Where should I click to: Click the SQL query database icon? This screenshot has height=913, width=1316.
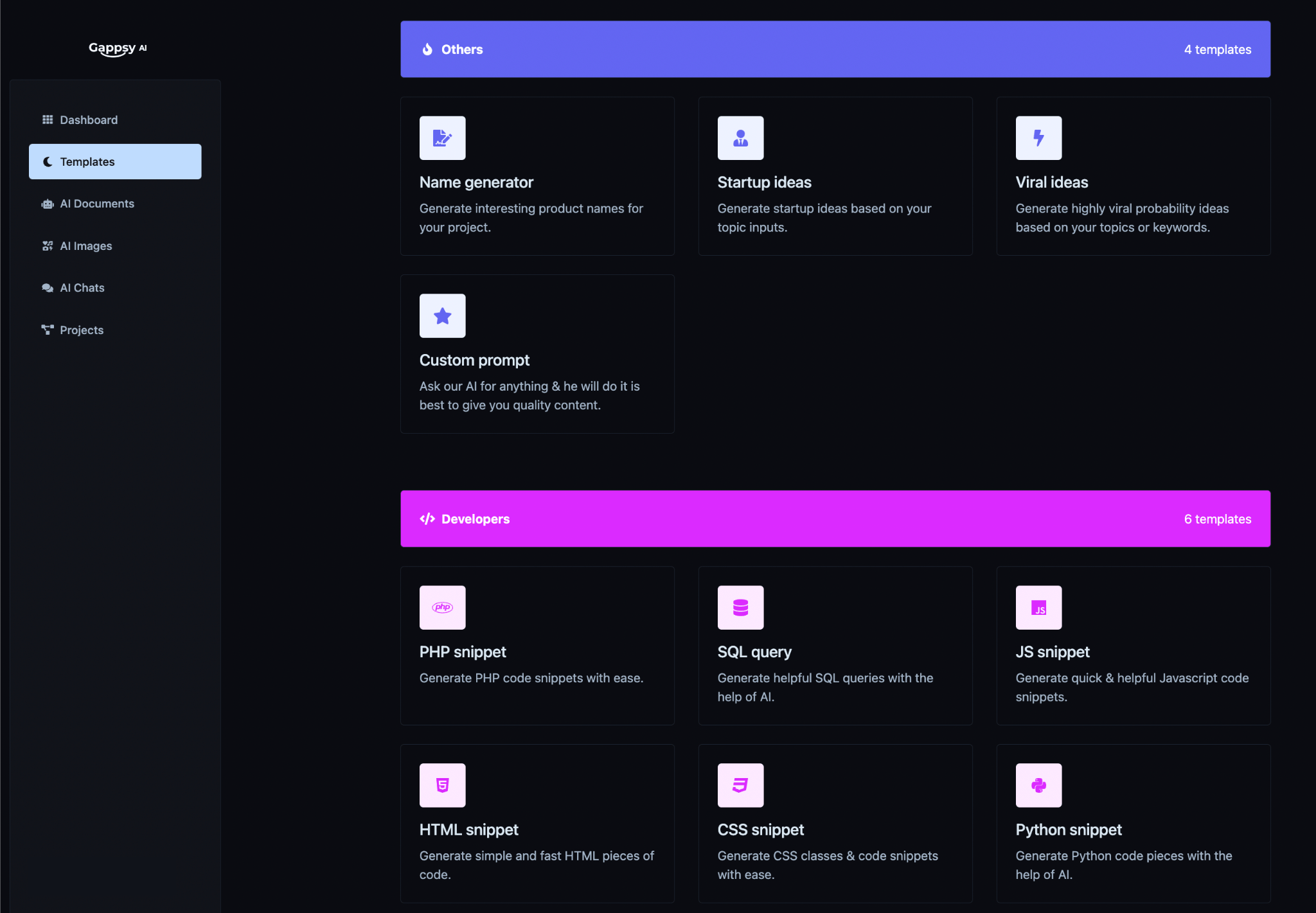(740, 607)
